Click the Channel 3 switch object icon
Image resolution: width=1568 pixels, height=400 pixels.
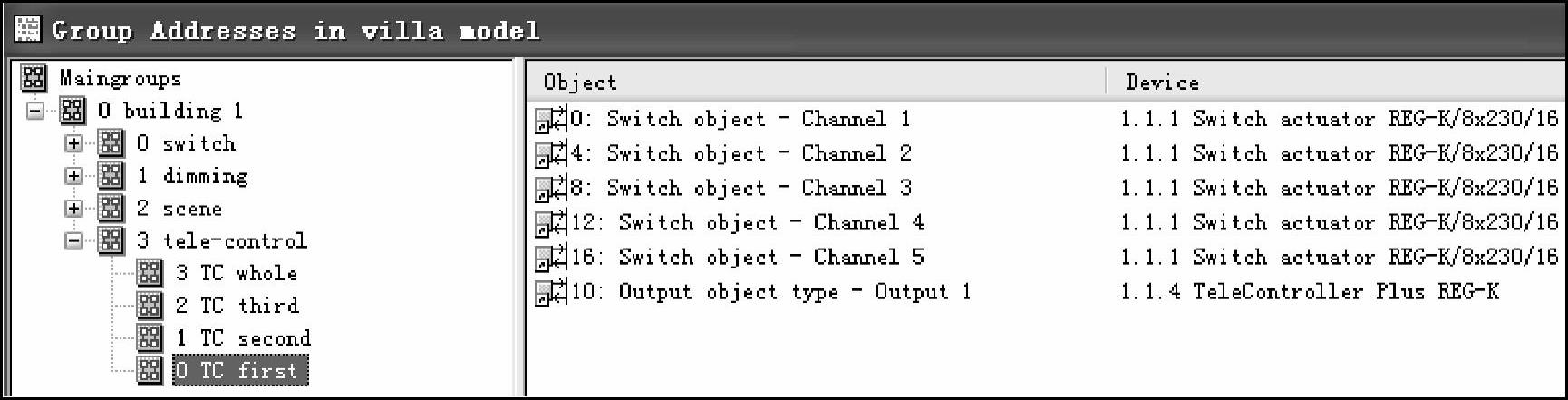pos(550,189)
